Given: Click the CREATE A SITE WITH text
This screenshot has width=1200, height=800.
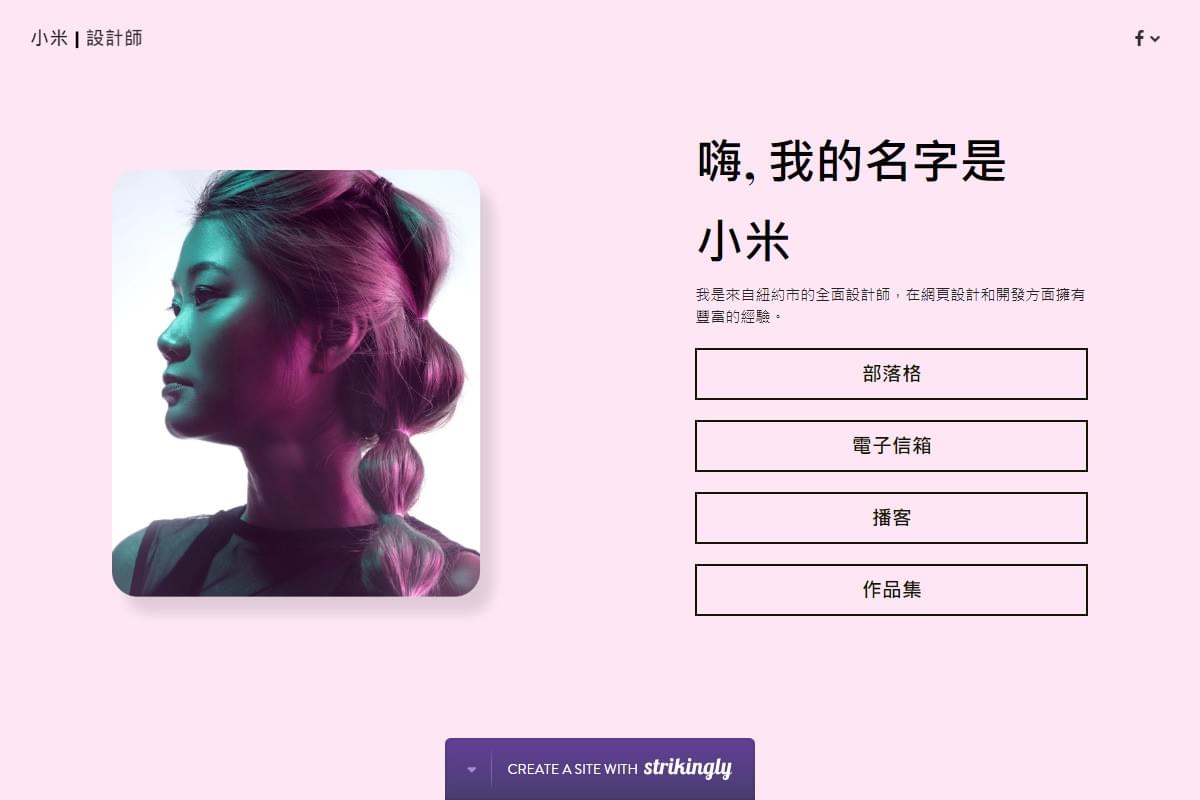Looking at the screenshot, I should [x=572, y=769].
